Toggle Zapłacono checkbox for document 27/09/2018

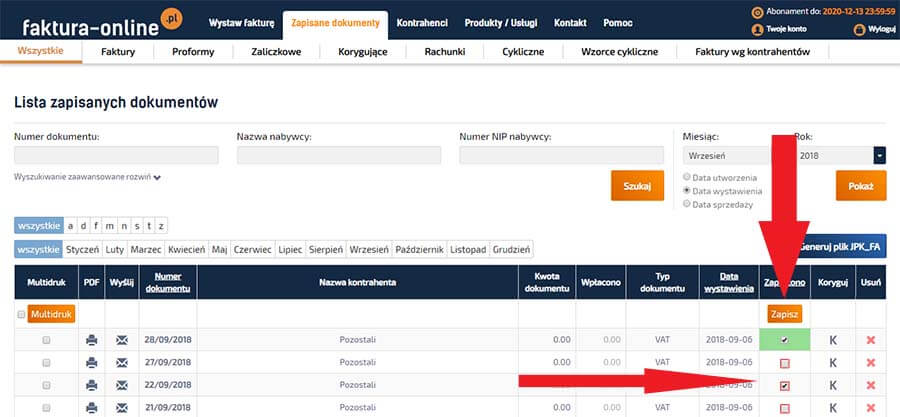[785, 363]
